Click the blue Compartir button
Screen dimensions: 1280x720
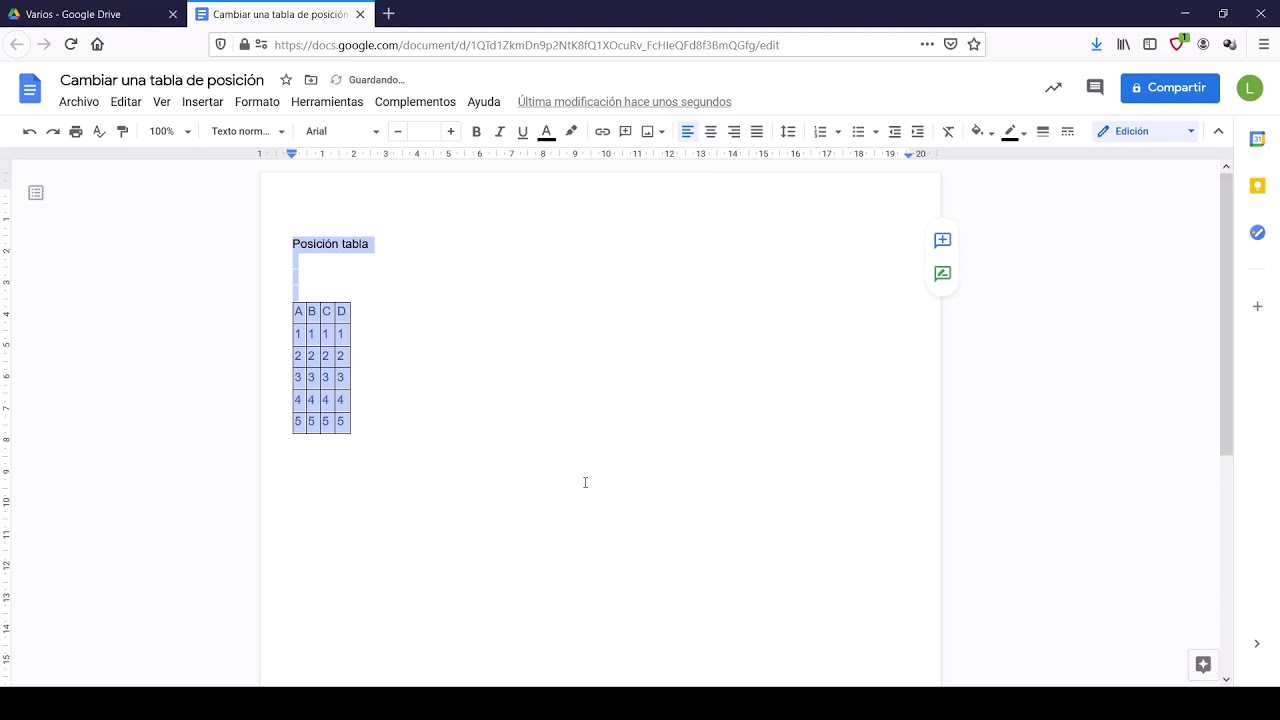1170,88
